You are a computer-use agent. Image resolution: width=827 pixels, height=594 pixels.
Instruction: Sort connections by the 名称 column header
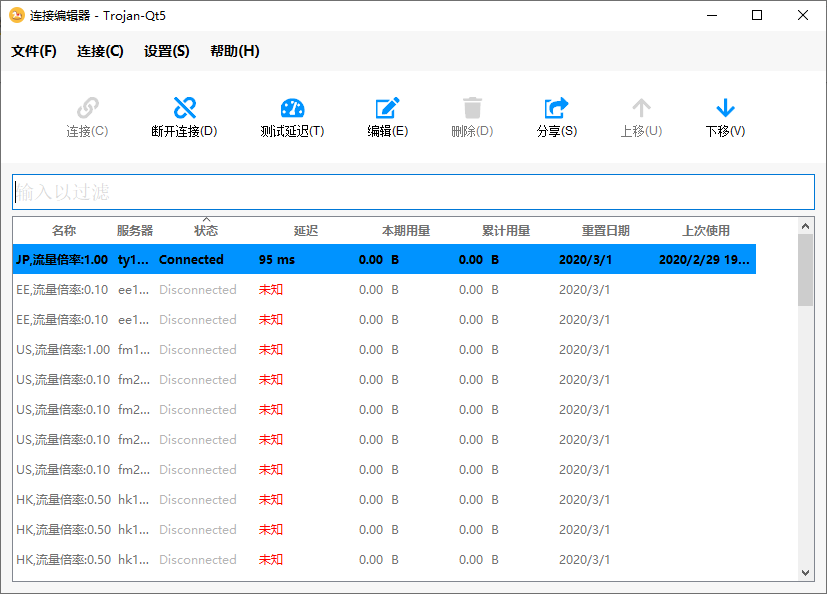[x=64, y=230]
